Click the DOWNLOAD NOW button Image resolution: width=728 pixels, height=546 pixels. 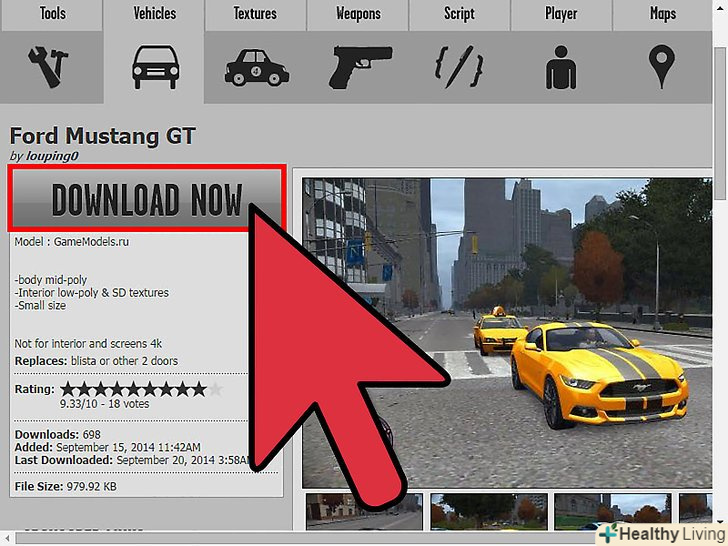pyautogui.click(x=147, y=199)
